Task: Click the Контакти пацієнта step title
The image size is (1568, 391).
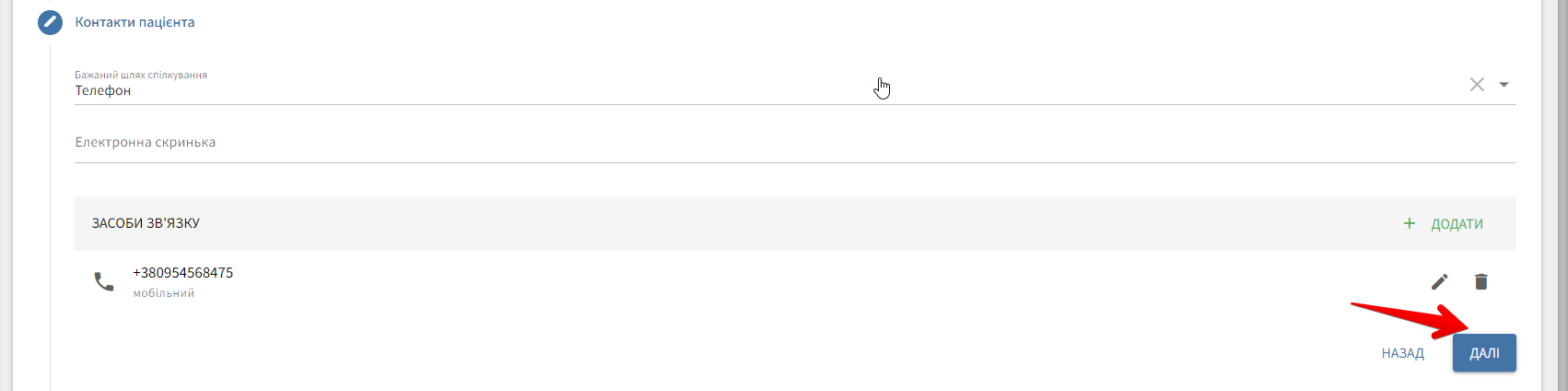Action: [x=135, y=22]
